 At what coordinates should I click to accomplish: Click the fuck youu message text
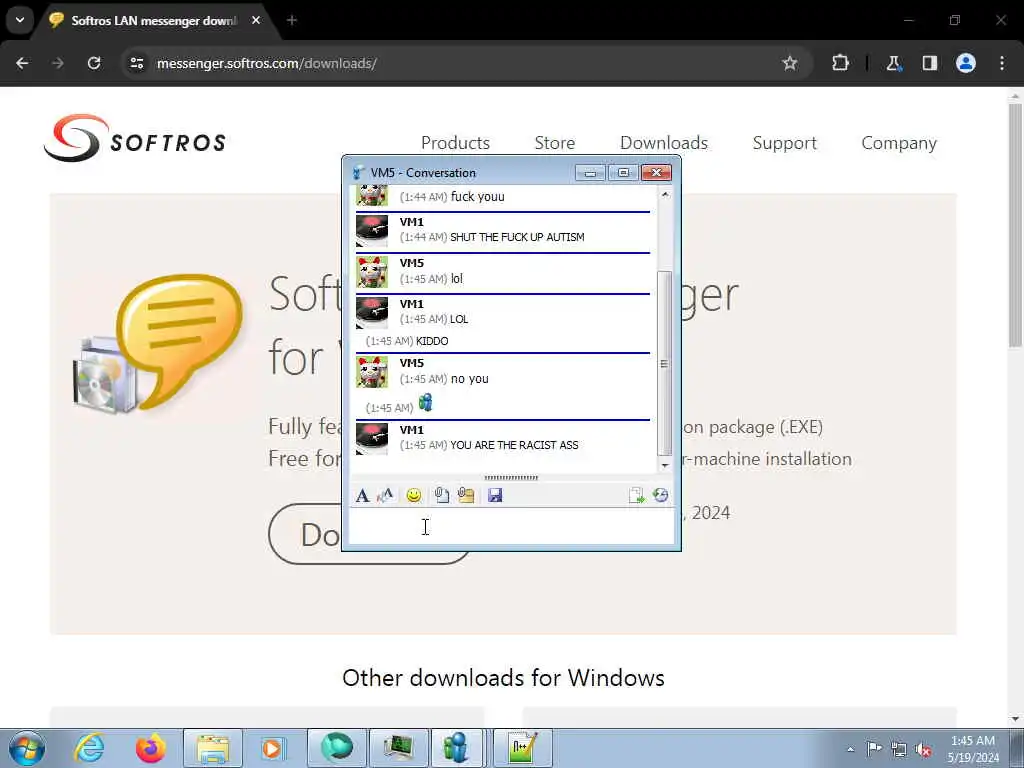point(477,197)
